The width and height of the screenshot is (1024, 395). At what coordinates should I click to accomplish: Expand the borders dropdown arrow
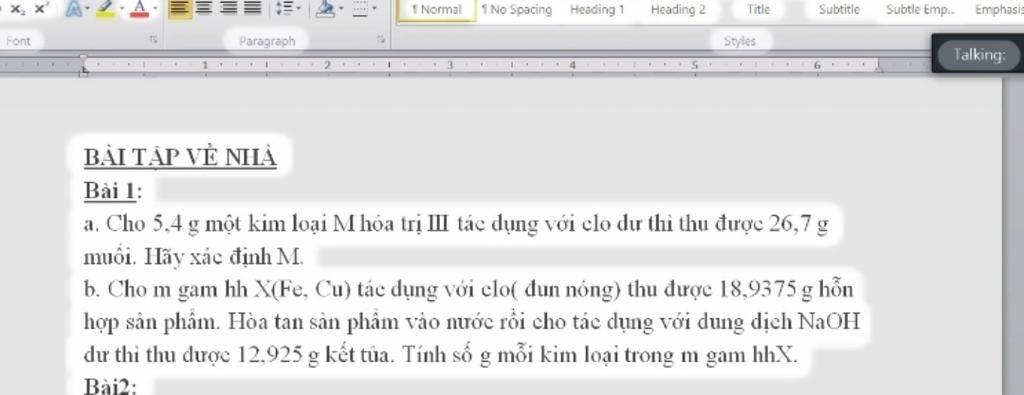coord(374,8)
